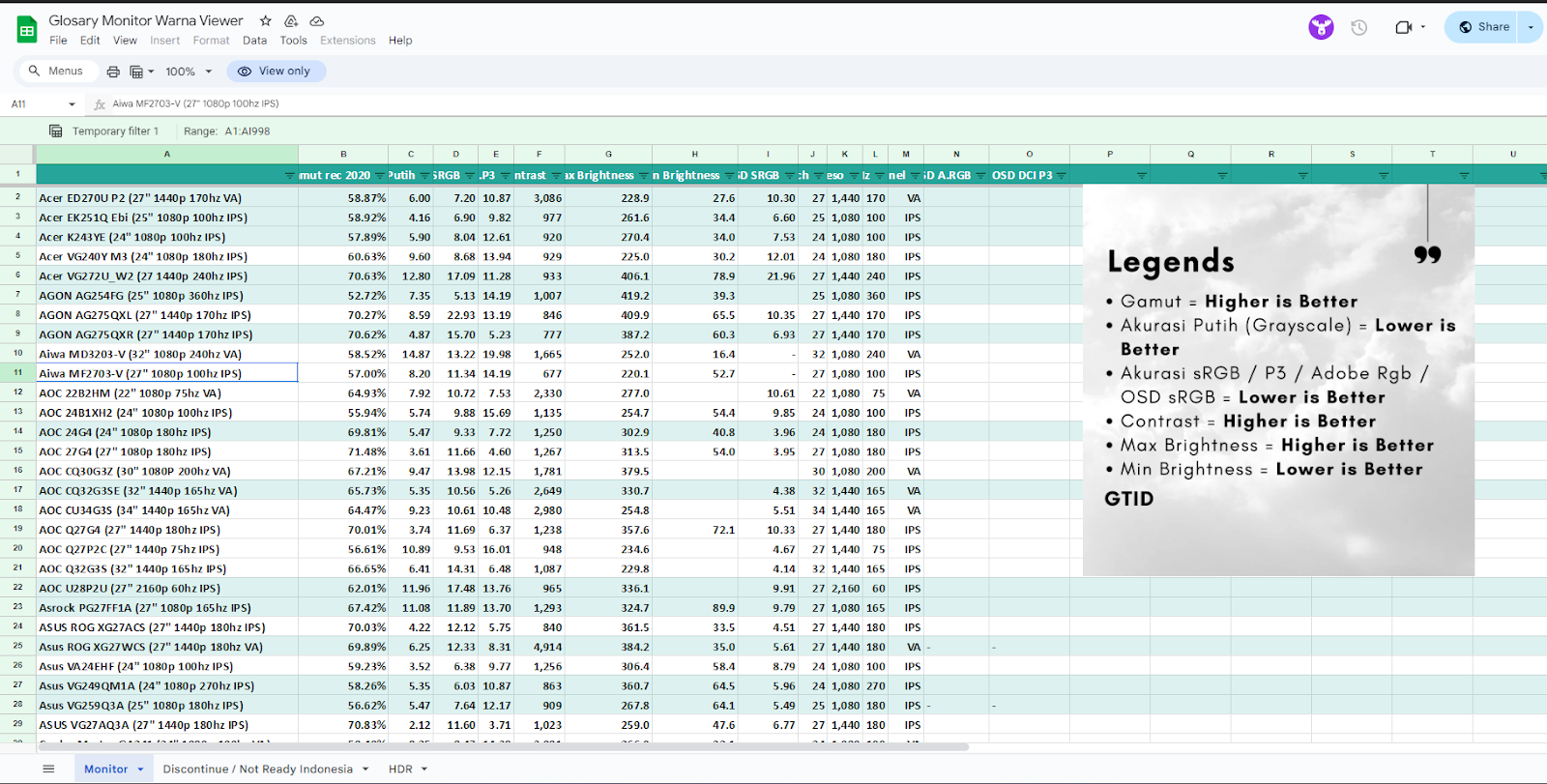The width and height of the screenshot is (1547, 784).
Task: Open the Google Sheets home icon
Action: 27,30
